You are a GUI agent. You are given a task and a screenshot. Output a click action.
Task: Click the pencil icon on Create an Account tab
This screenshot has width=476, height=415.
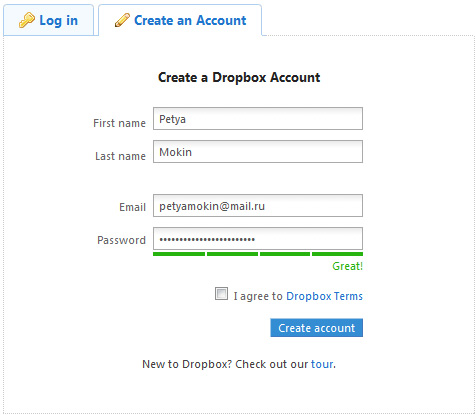[x=122, y=20]
